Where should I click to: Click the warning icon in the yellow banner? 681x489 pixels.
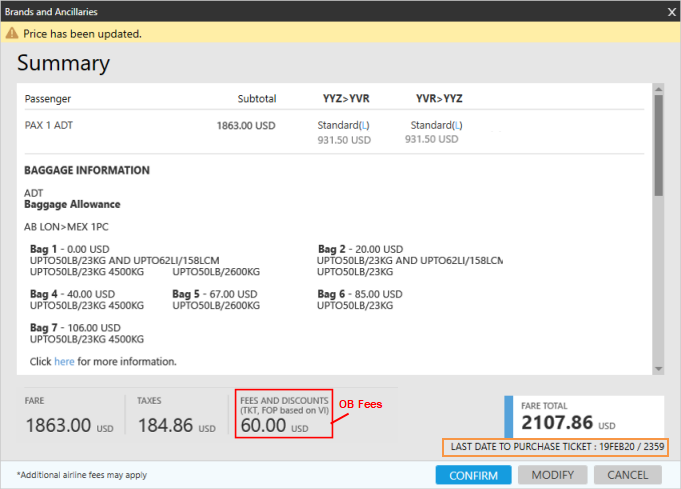pyautogui.click(x=12, y=33)
